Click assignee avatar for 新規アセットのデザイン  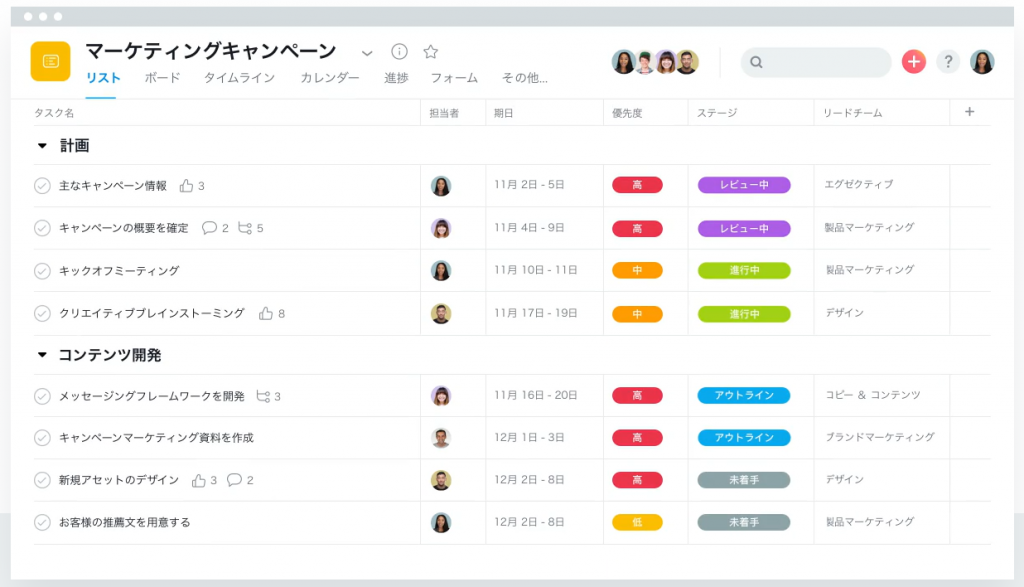(441, 480)
